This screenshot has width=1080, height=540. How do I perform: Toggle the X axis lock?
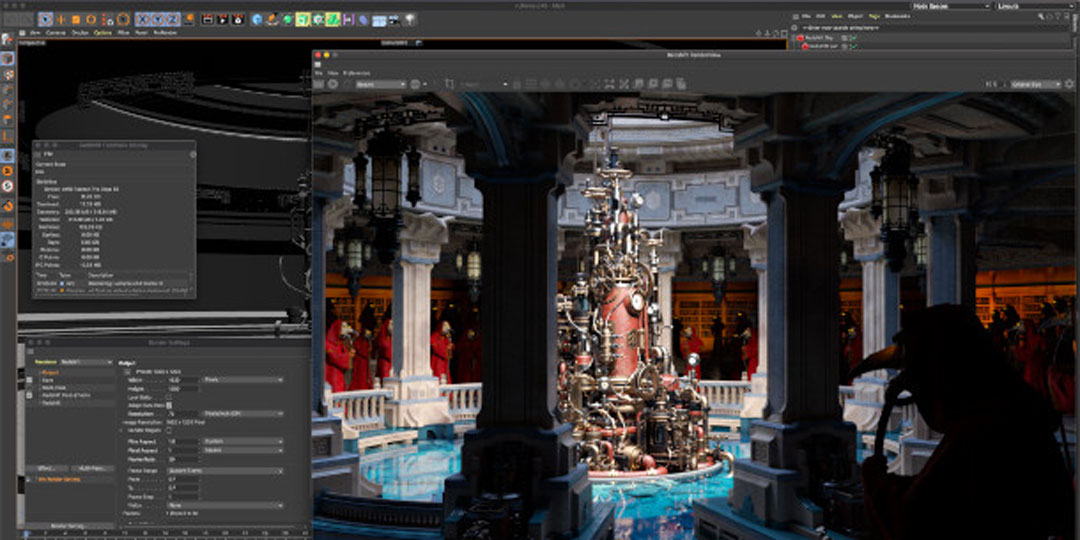[143, 19]
